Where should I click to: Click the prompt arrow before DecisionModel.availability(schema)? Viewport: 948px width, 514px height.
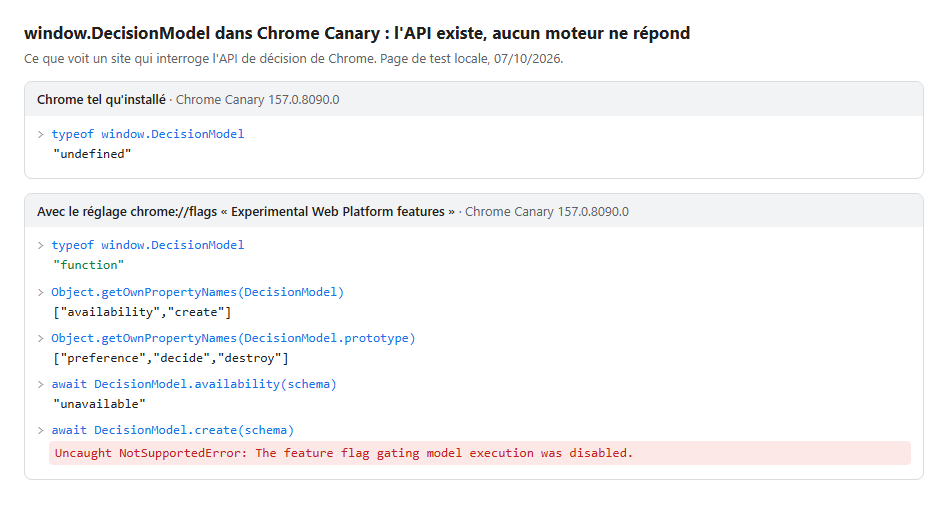[41, 385]
